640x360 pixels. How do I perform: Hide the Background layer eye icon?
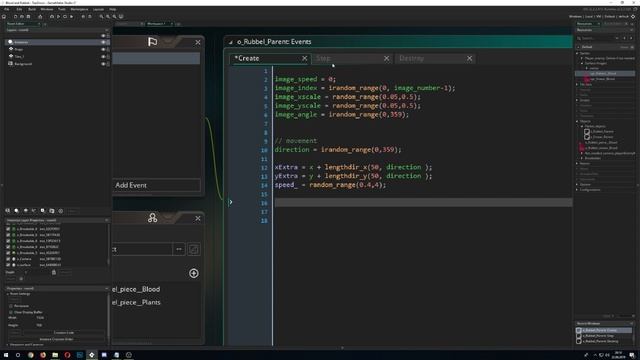pos(103,64)
